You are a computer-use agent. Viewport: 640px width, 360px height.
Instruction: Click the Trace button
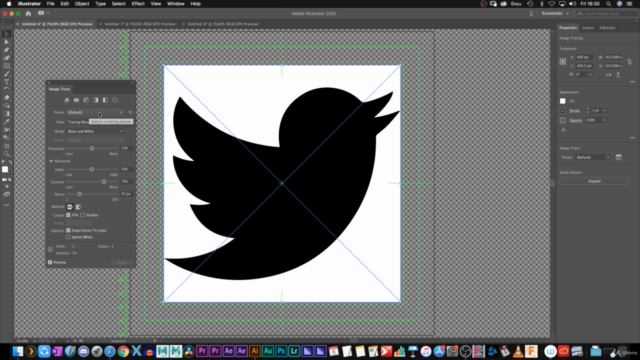tap(122, 262)
